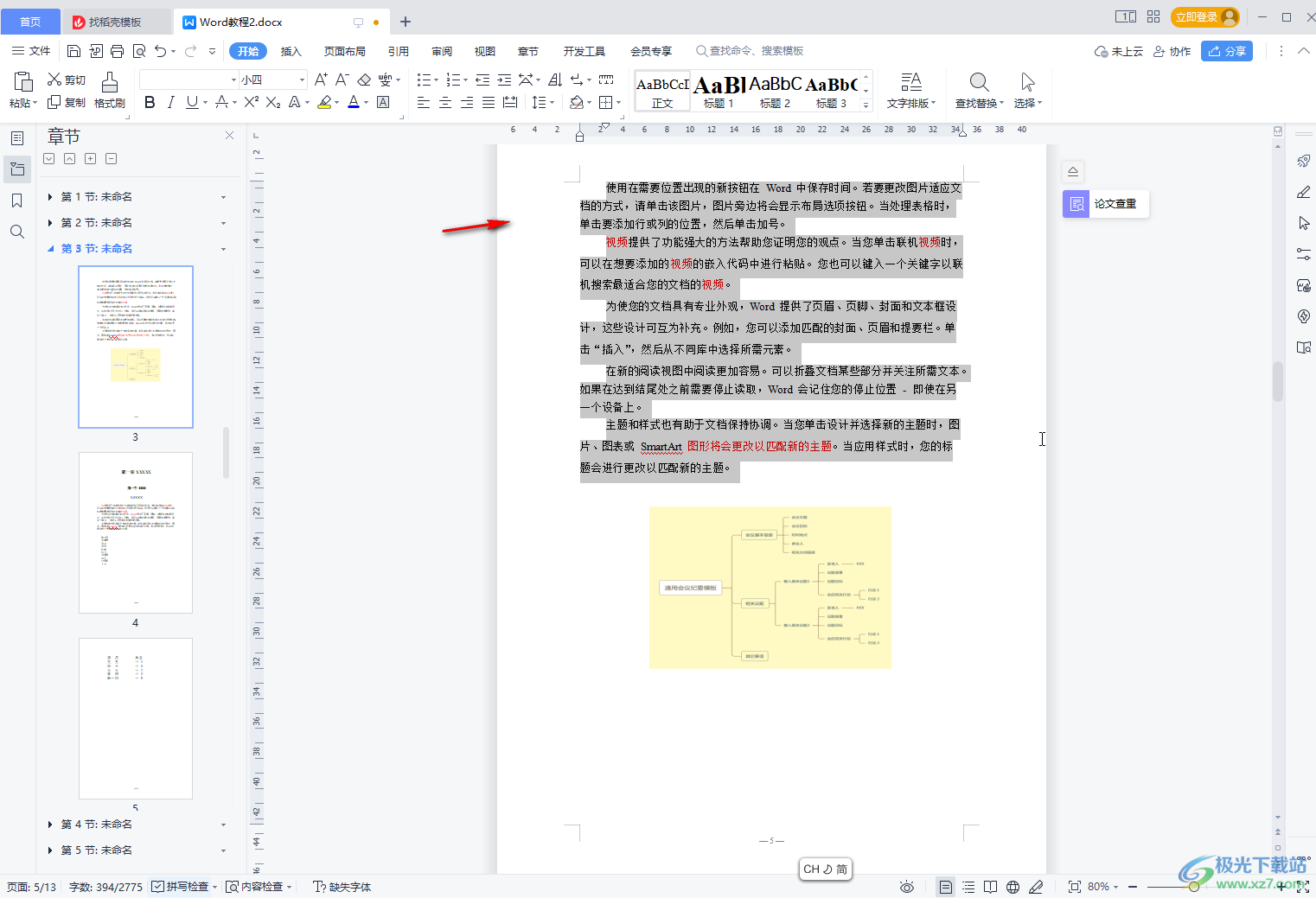Apply the 标题 1 style
This screenshot has width=1316, height=898.
pos(719,91)
